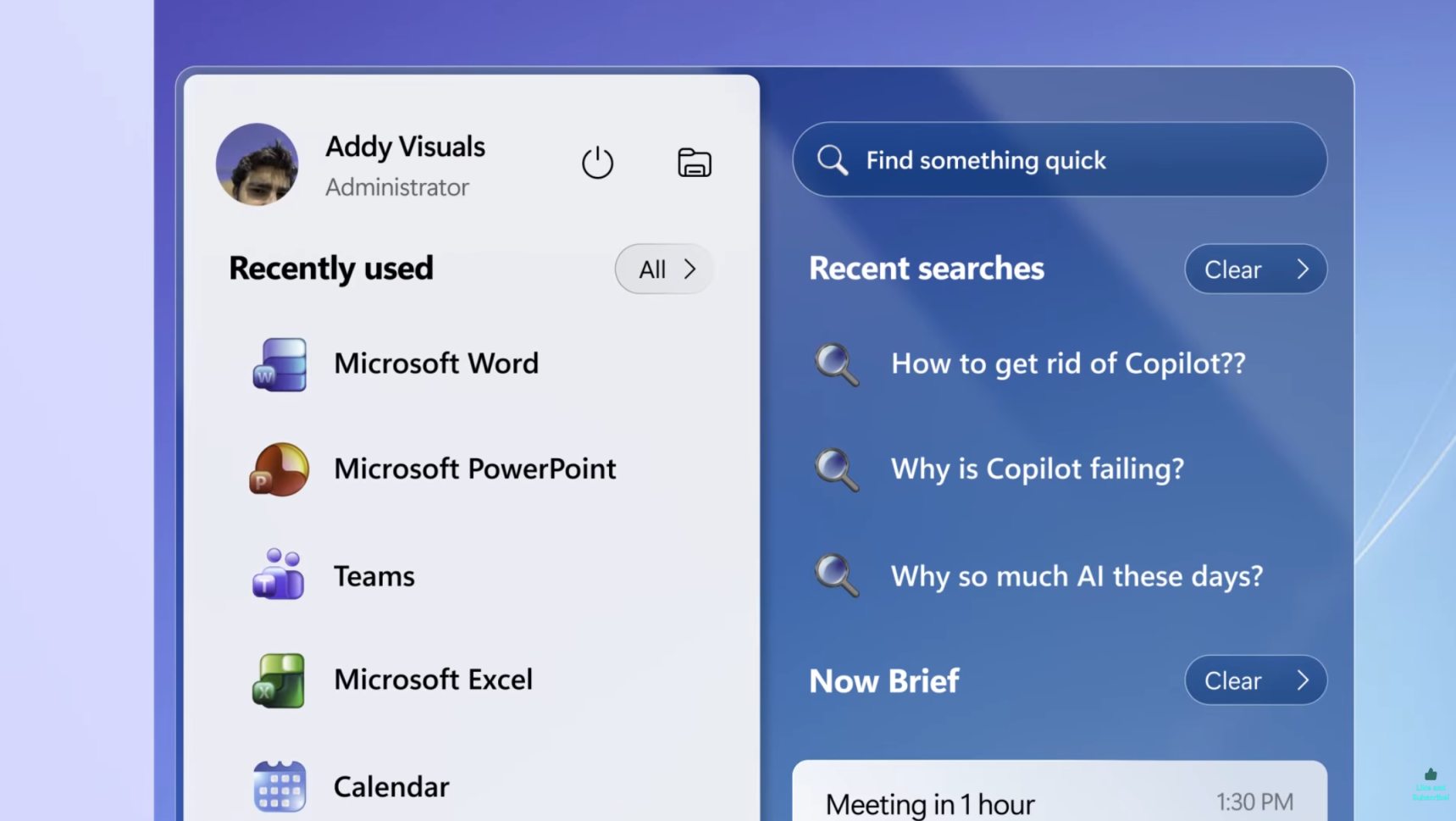The image size is (1456, 821).
Task: Click chevron on Recent searches Clear button
Action: pos(1303,269)
